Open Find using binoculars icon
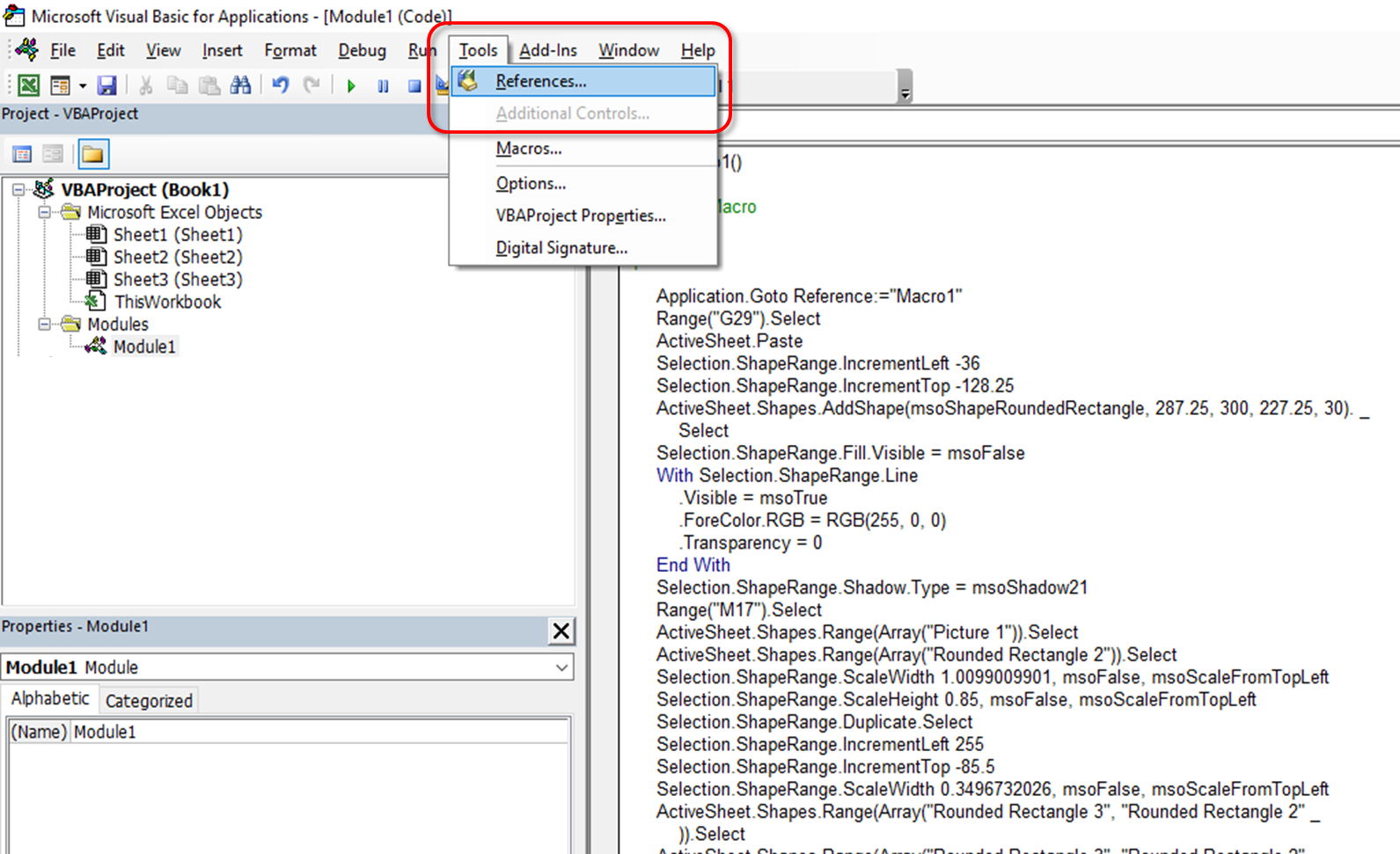 240,85
